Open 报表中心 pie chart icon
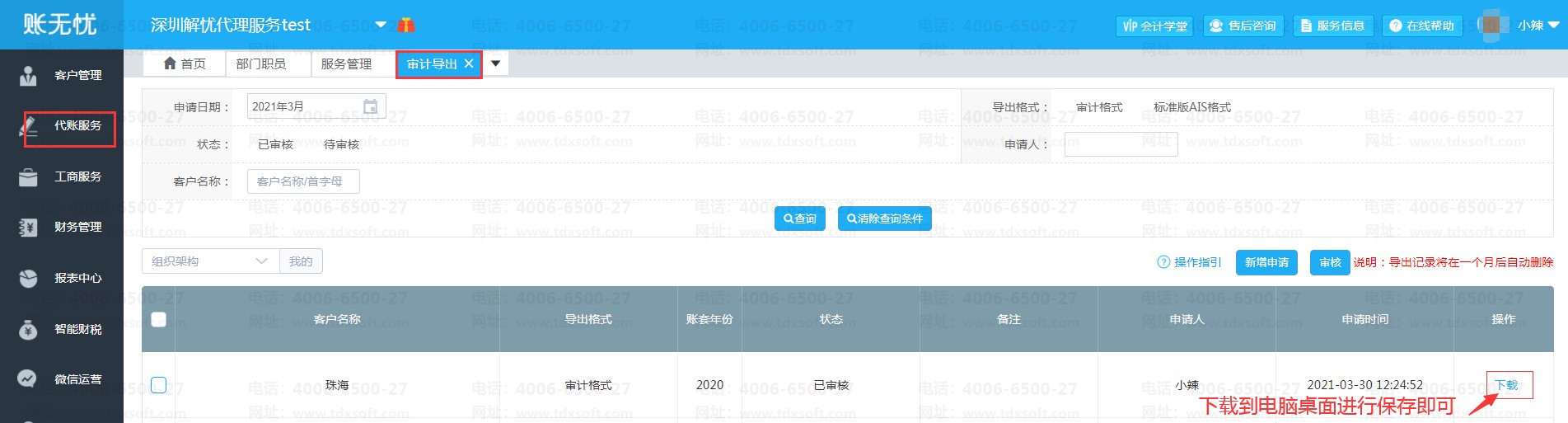The image size is (1568, 423). tap(28, 279)
